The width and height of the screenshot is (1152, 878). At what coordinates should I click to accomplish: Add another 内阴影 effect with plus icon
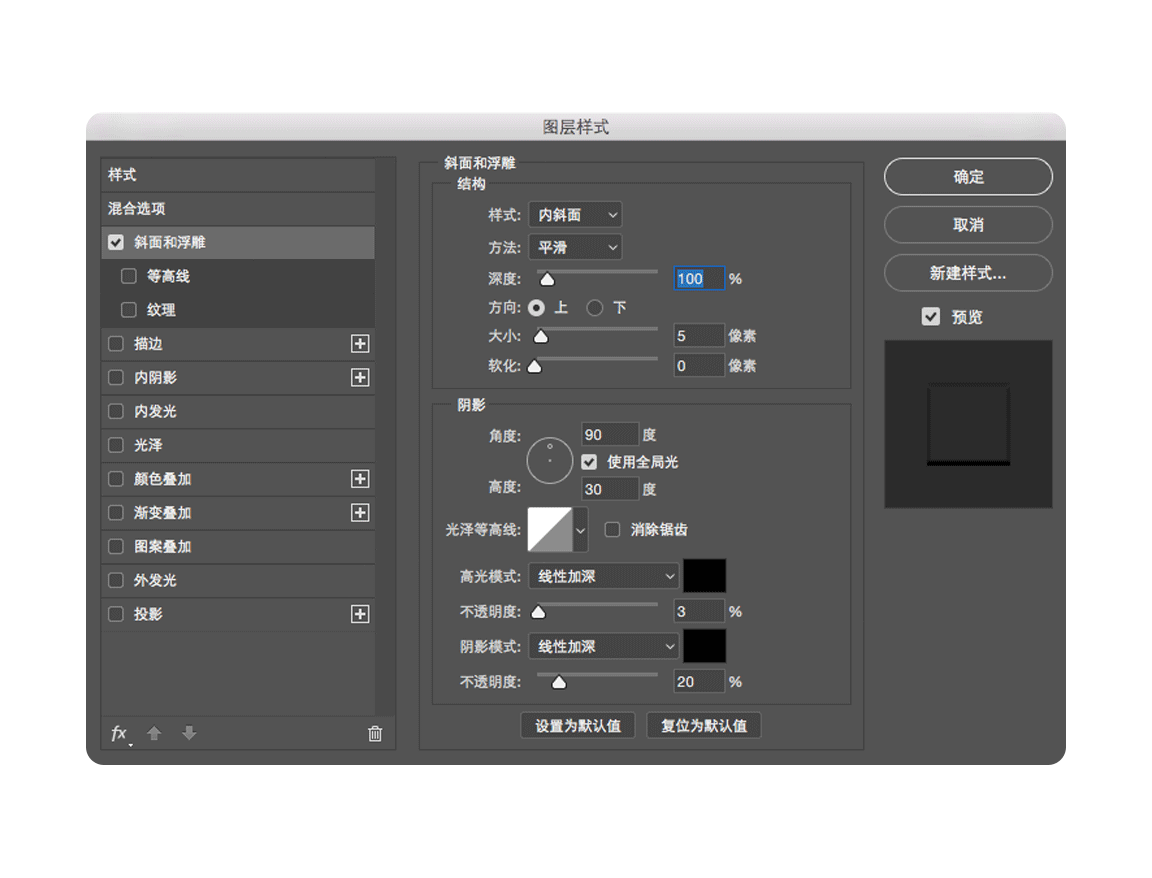[360, 378]
